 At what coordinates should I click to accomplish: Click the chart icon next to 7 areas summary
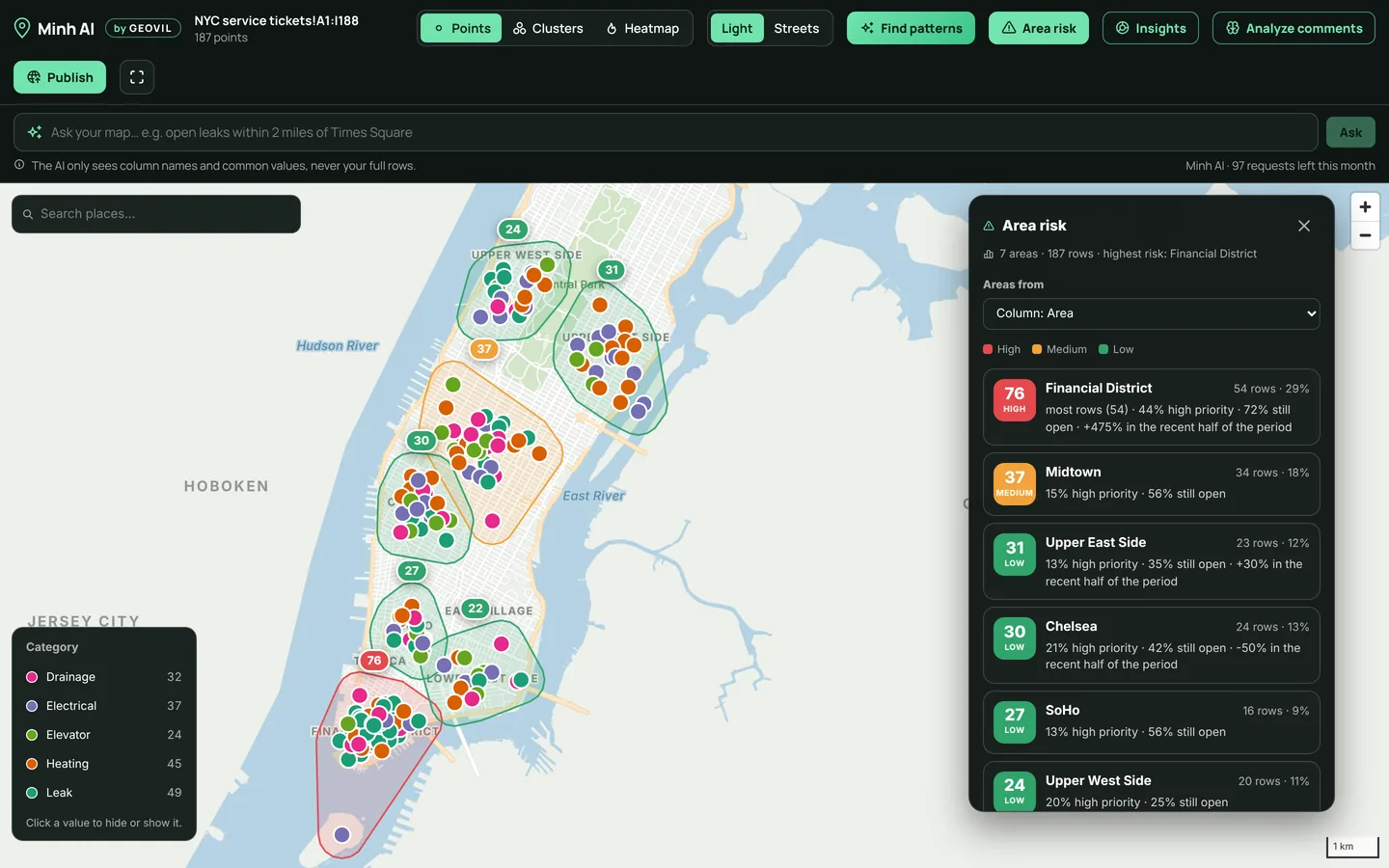[x=989, y=255]
